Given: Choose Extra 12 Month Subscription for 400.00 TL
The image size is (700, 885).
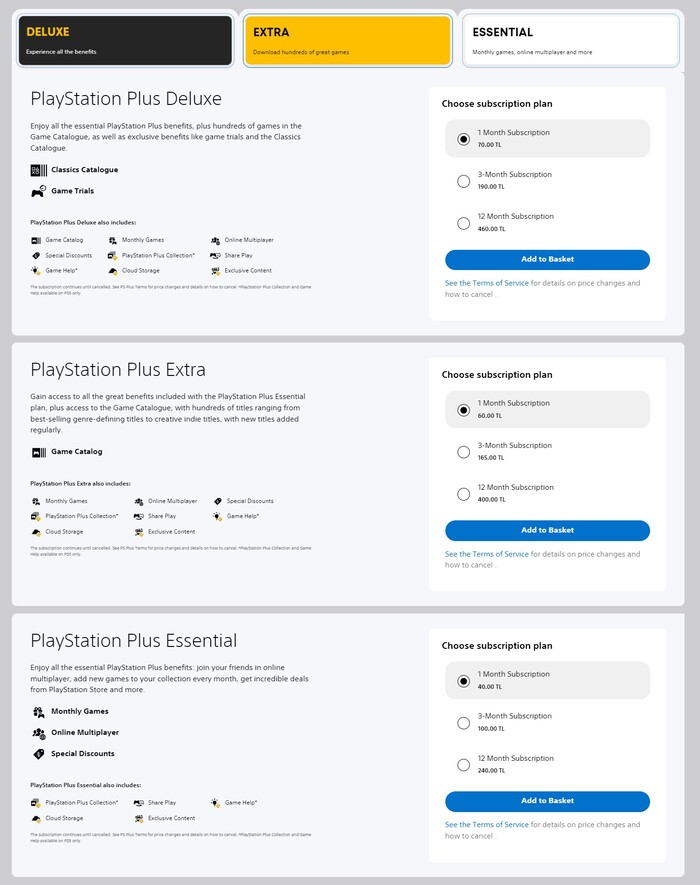Looking at the screenshot, I should [463, 494].
